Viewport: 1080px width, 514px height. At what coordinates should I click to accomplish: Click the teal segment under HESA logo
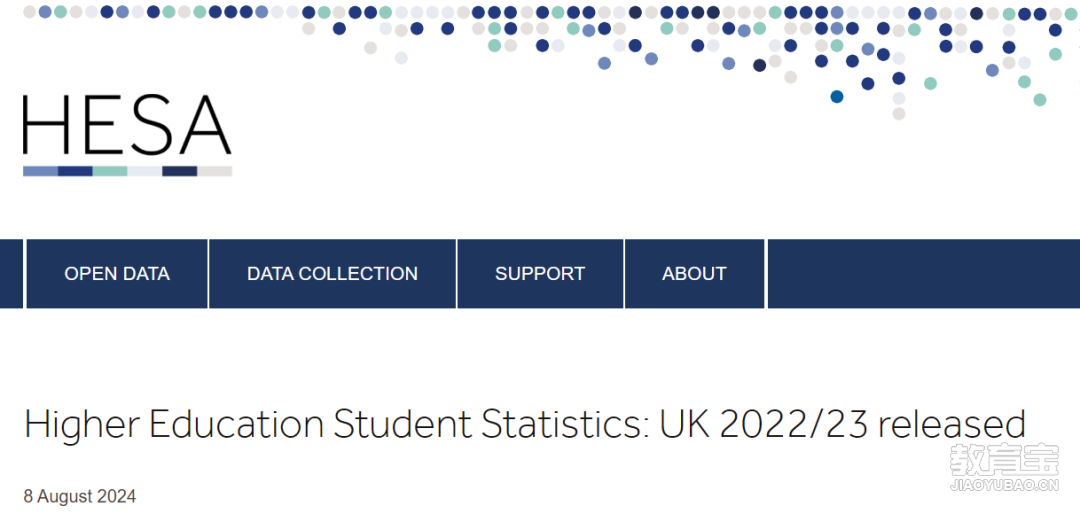[110, 171]
